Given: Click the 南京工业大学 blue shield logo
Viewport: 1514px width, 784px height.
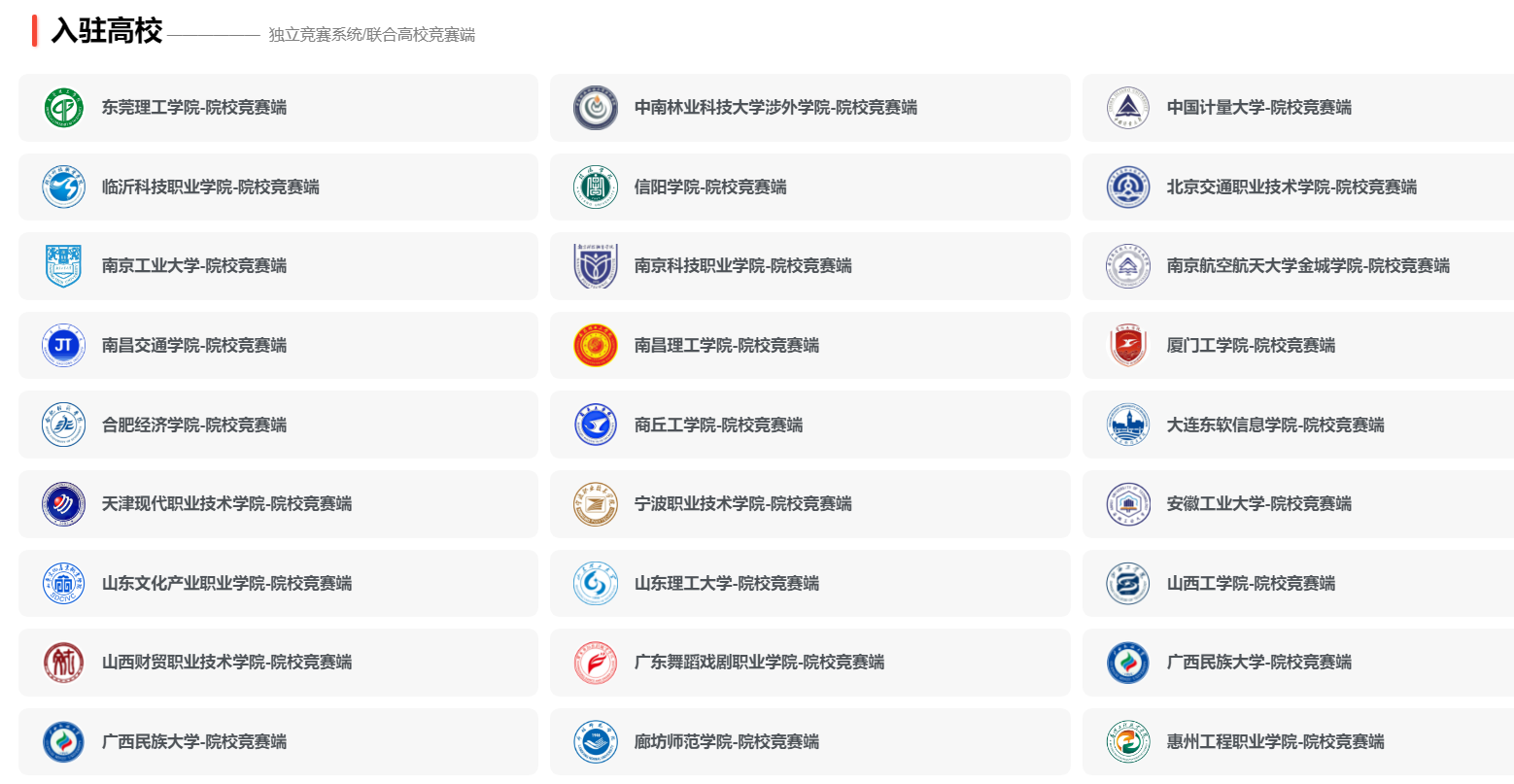Looking at the screenshot, I should tap(64, 266).
